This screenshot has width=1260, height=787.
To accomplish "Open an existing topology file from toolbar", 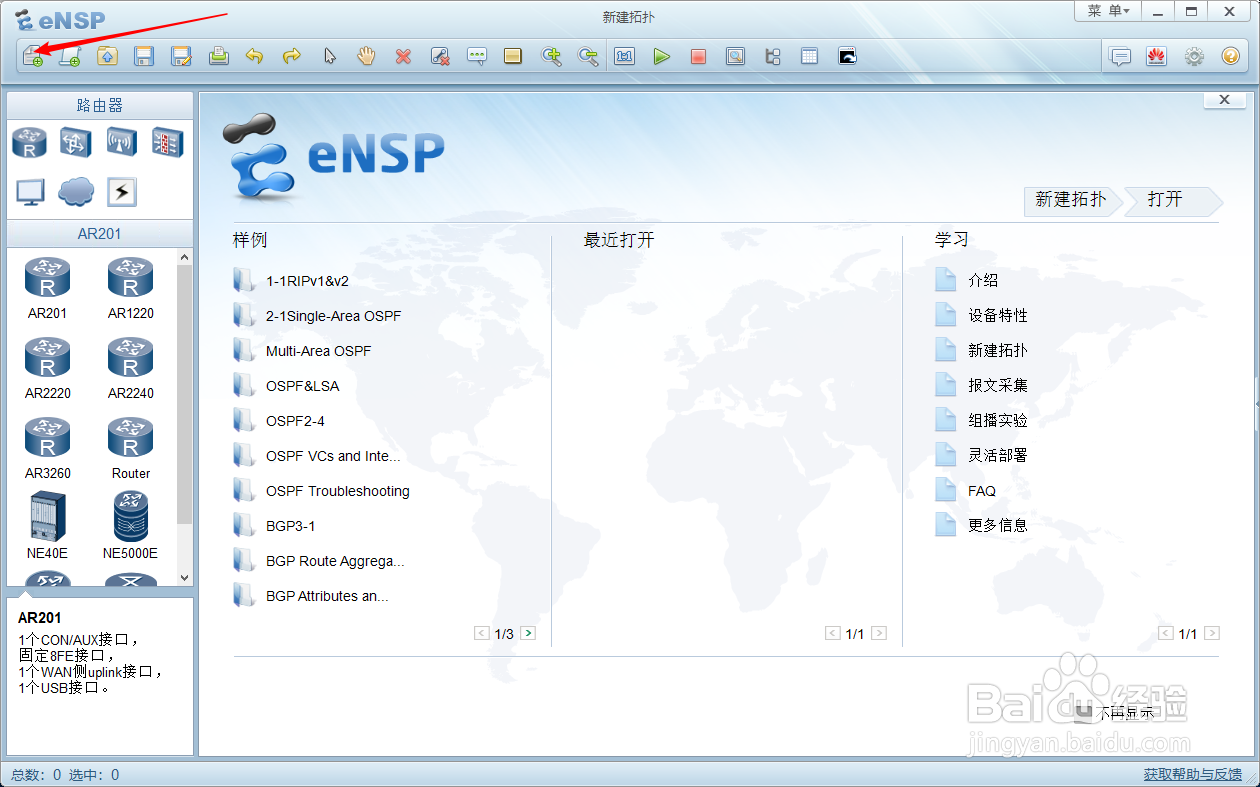I will [107, 56].
